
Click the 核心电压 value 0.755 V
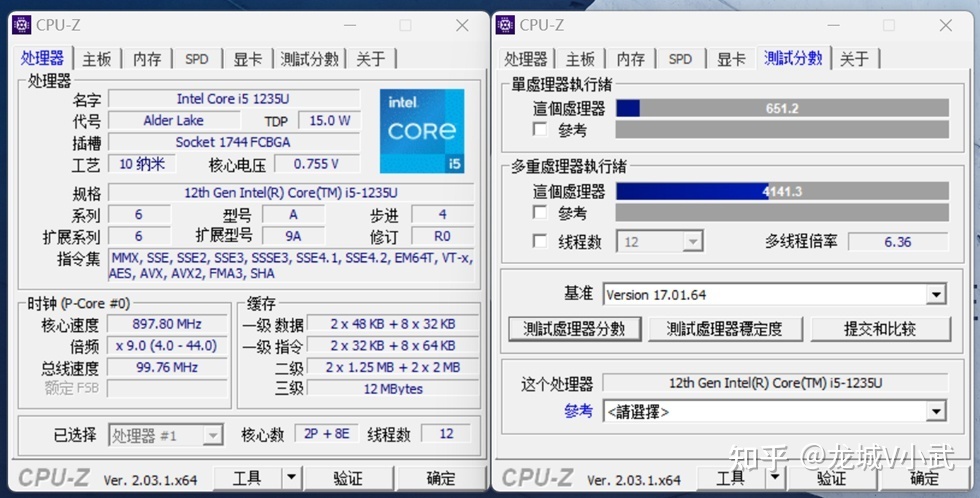click(x=316, y=164)
